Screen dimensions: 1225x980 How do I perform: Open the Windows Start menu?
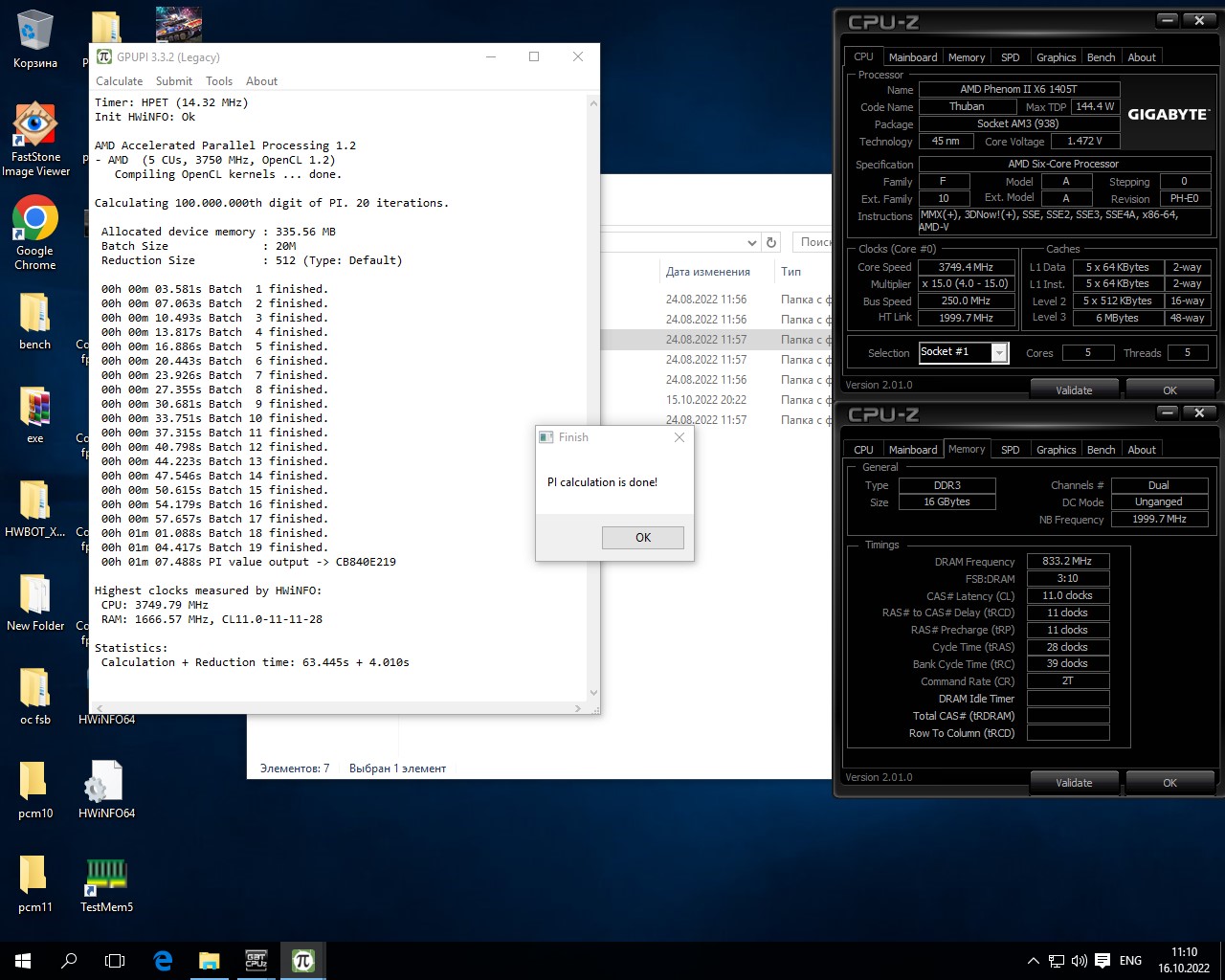(23, 961)
